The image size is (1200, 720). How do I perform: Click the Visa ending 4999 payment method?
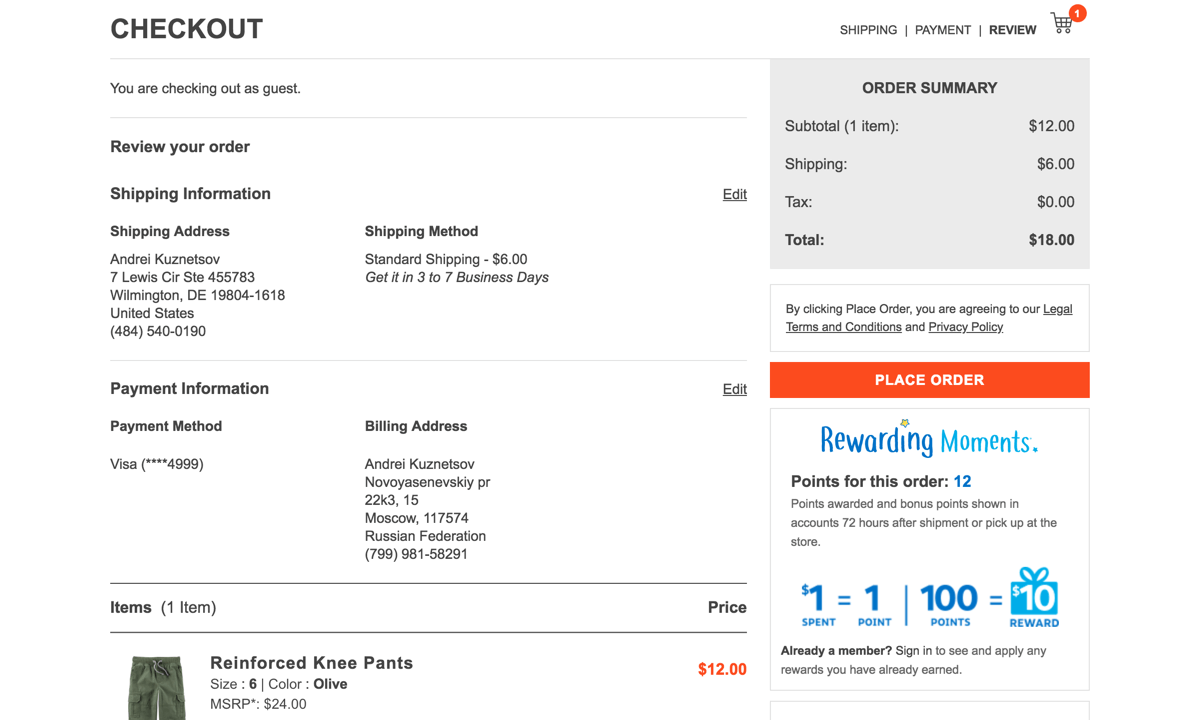(x=157, y=464)
